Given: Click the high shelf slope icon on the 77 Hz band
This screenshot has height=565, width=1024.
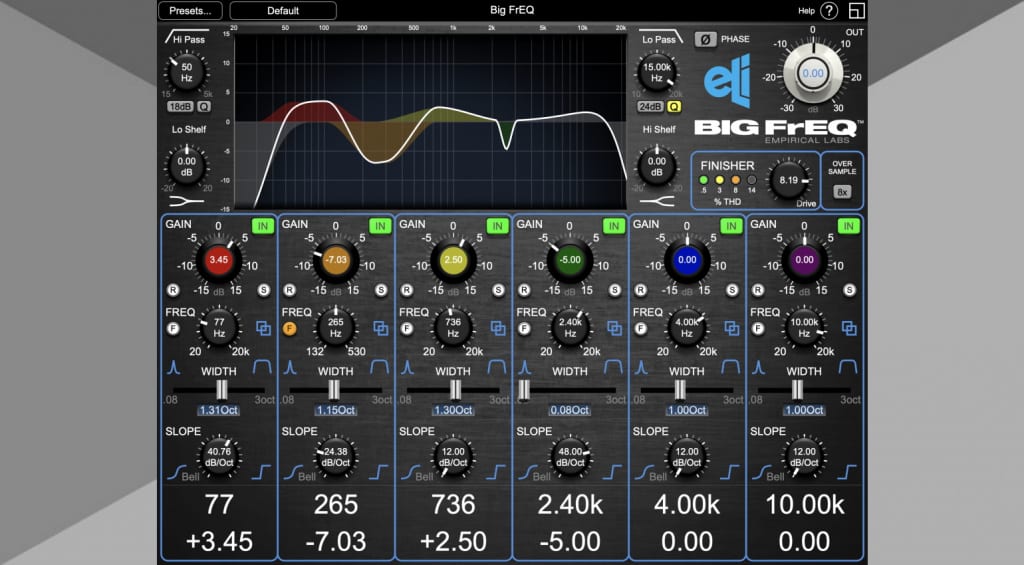Looking at the screenshot, I should pos(261,472).
